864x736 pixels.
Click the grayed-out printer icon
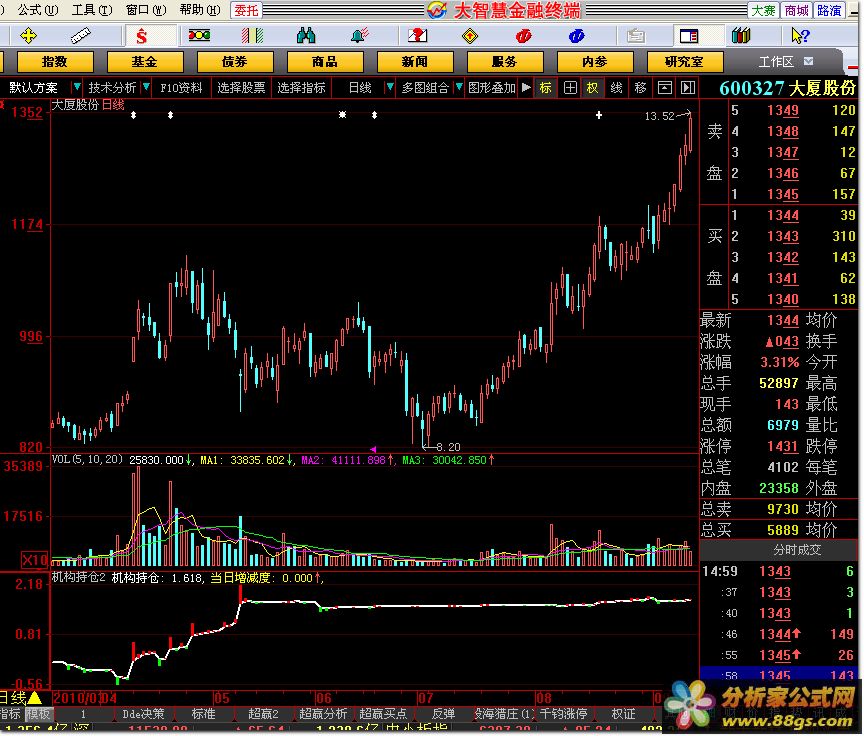[635, 36]
